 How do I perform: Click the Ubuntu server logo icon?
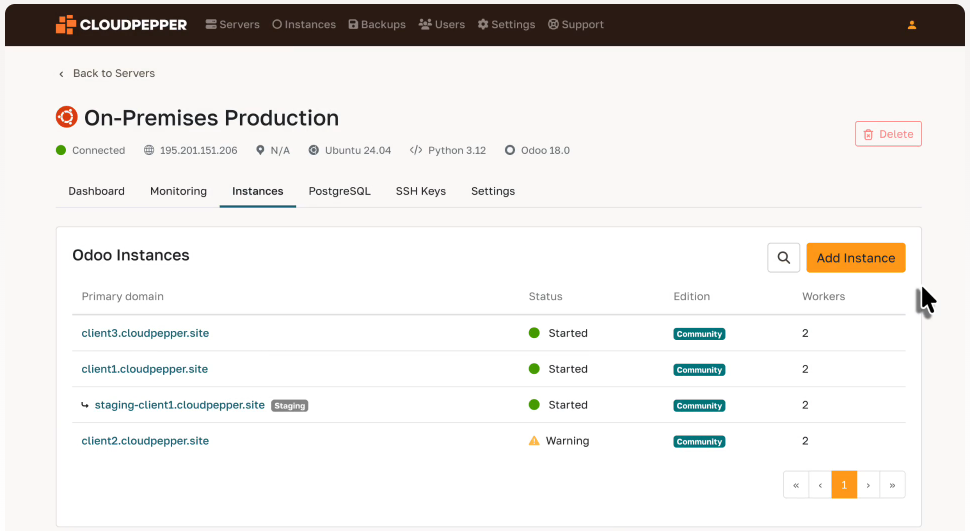[66, 118]
